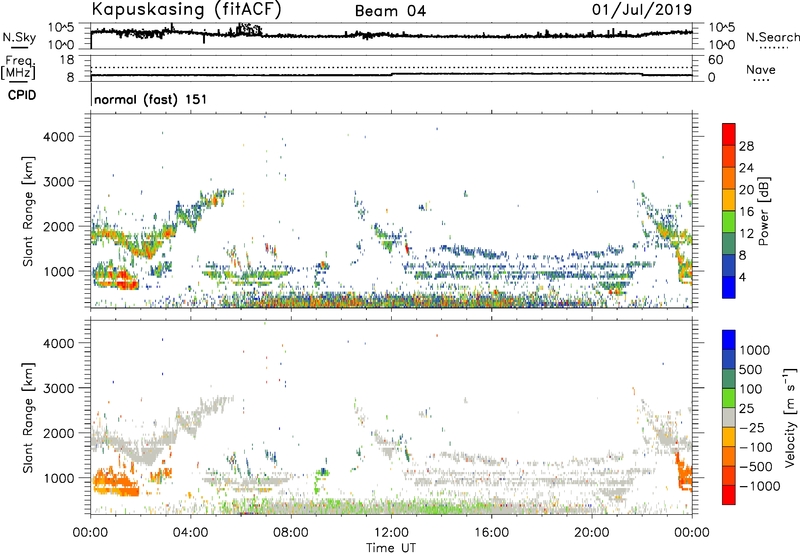Viewport: 800px width, 554px height.
Task: Select the Beam 04 label
Action: (x=390, y=11)
